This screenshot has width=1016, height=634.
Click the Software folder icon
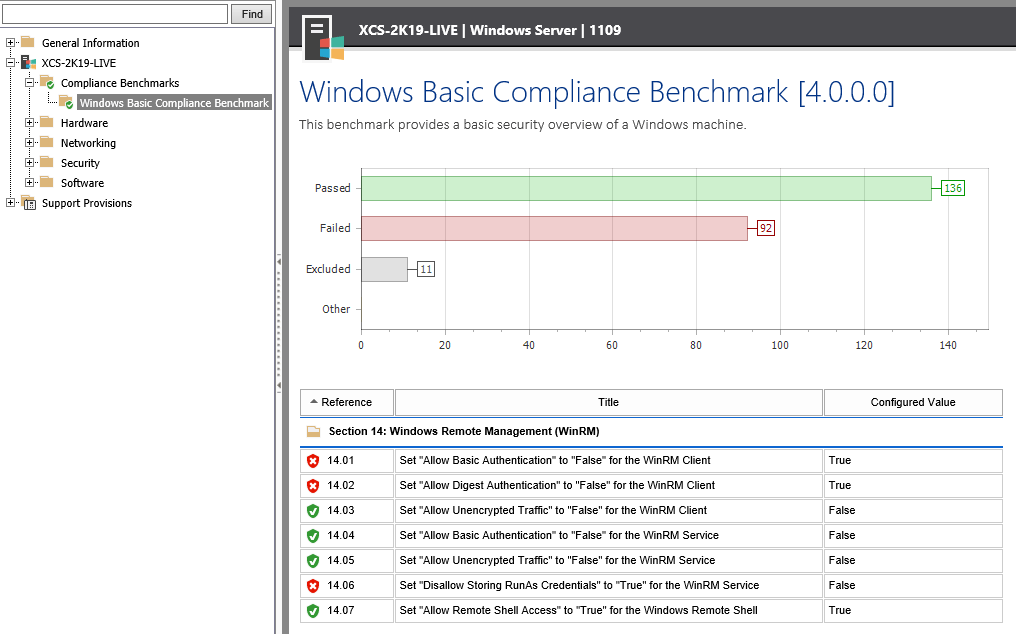point(47,182)
